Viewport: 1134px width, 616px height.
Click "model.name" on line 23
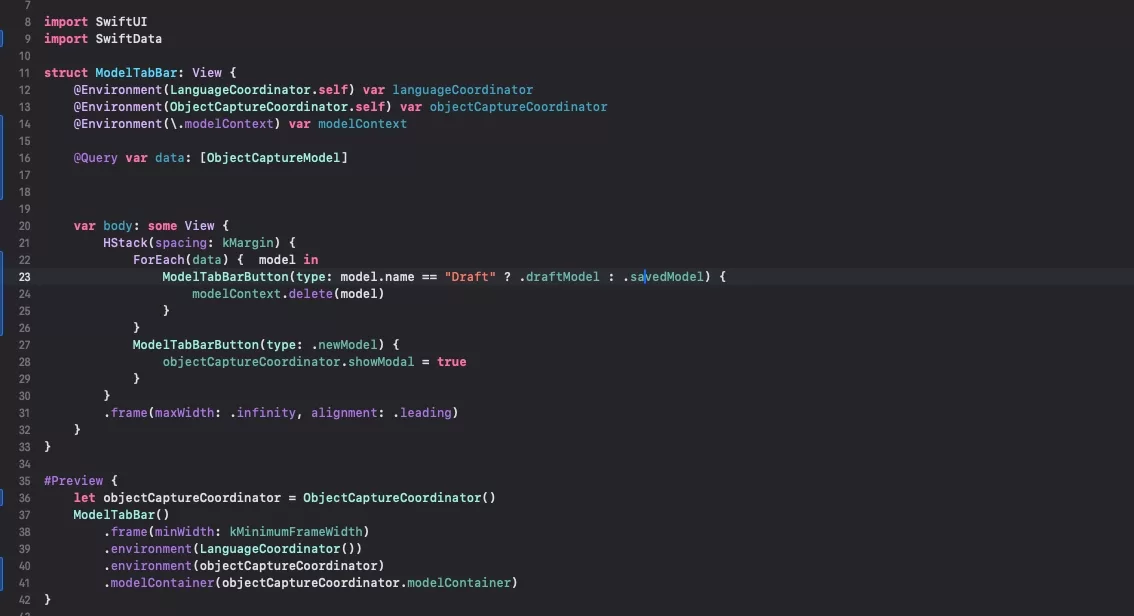pyautogui.click(x=378, y=277)
